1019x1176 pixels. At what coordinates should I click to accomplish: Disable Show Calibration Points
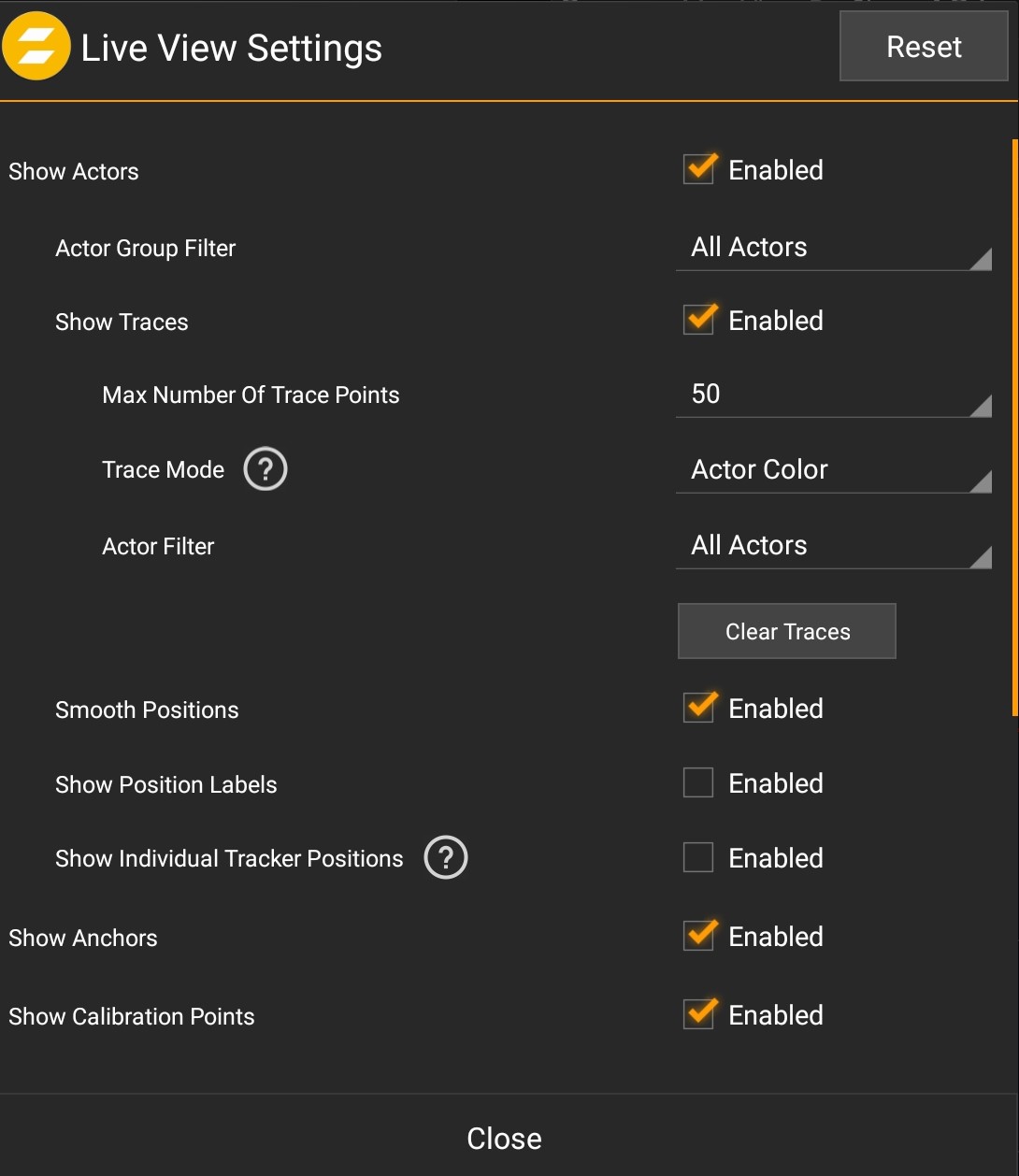pyautogui.click(x=698, y=1014)
